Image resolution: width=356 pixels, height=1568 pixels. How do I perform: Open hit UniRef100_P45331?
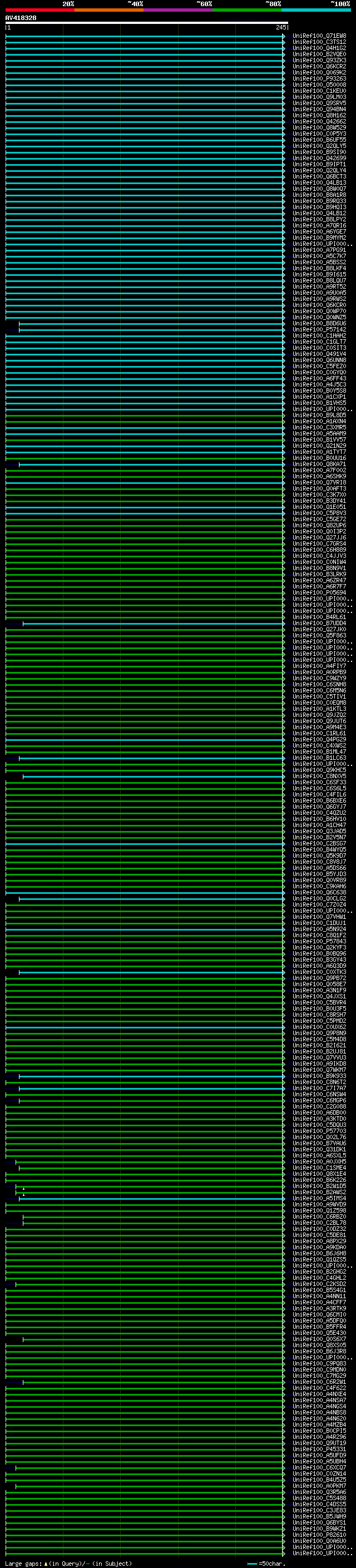tap(319, 1449)
